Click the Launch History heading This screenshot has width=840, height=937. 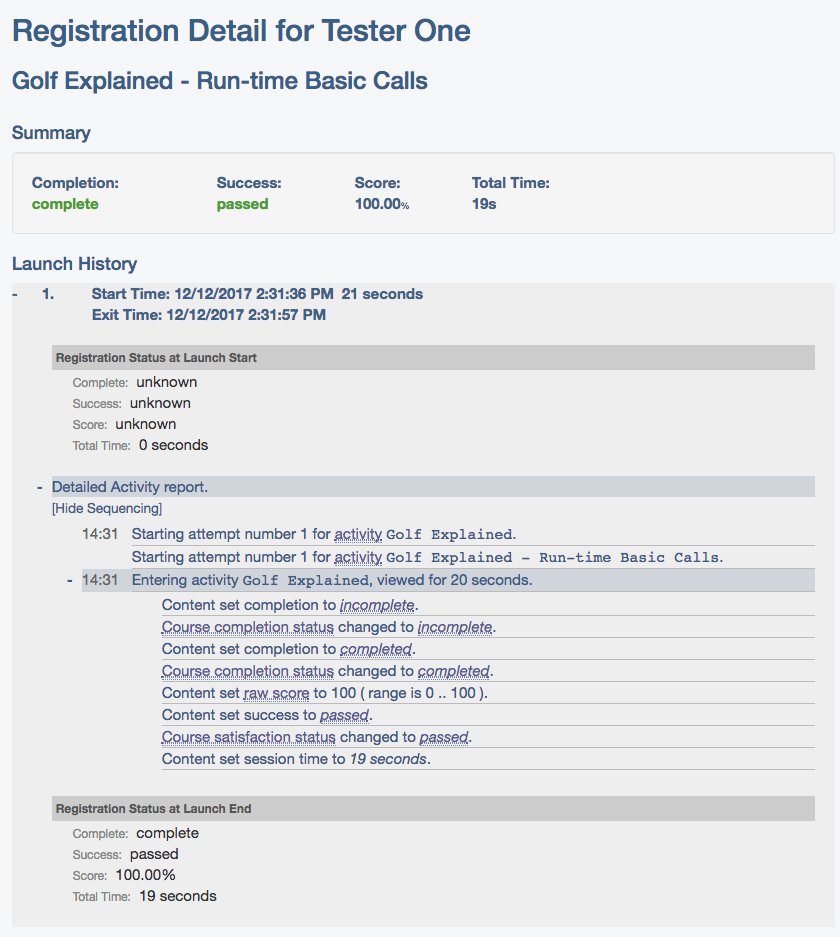coord(75,264)
